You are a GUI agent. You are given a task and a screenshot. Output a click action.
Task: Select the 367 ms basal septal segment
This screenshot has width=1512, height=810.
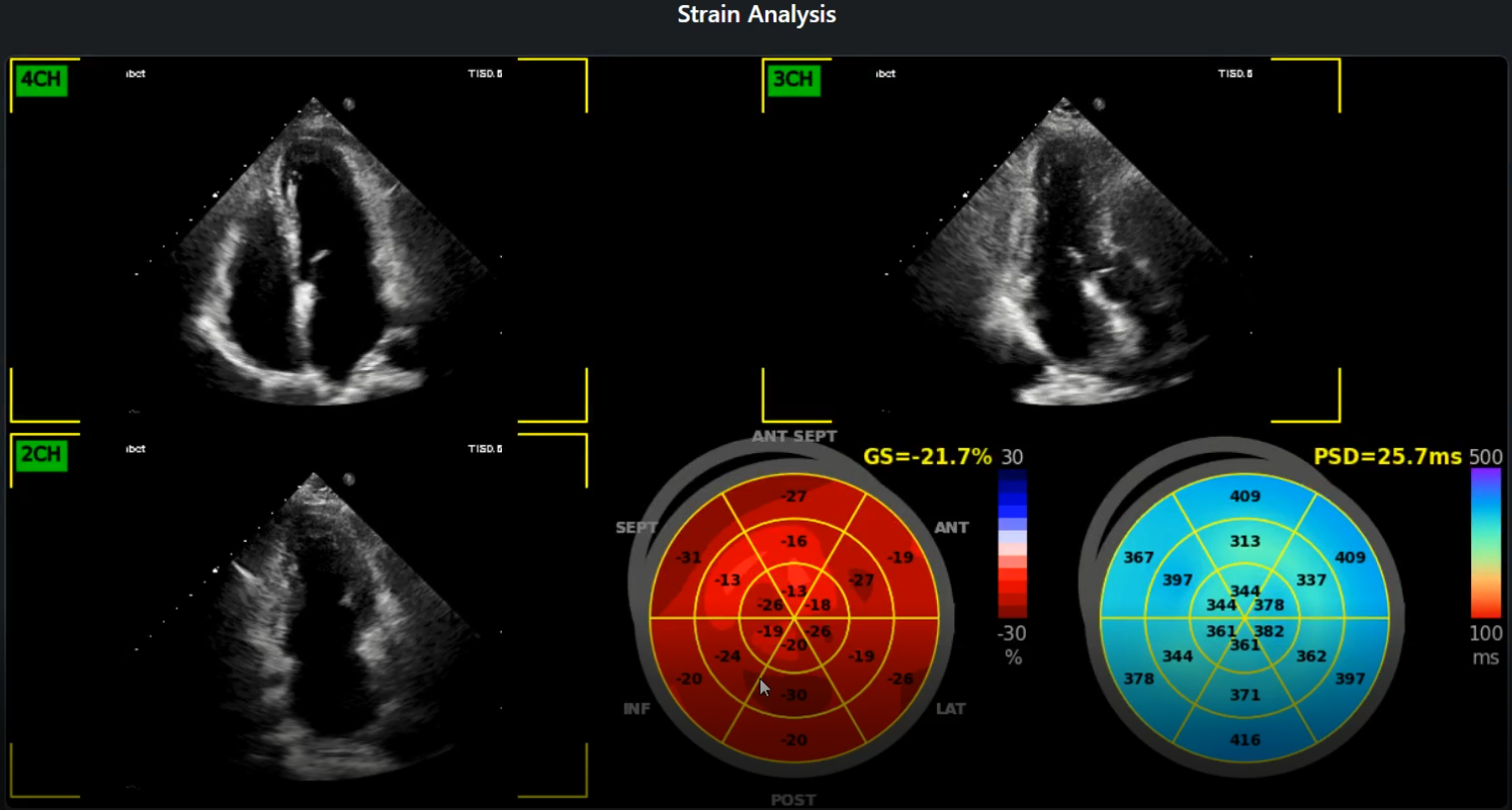[1139, 558]
